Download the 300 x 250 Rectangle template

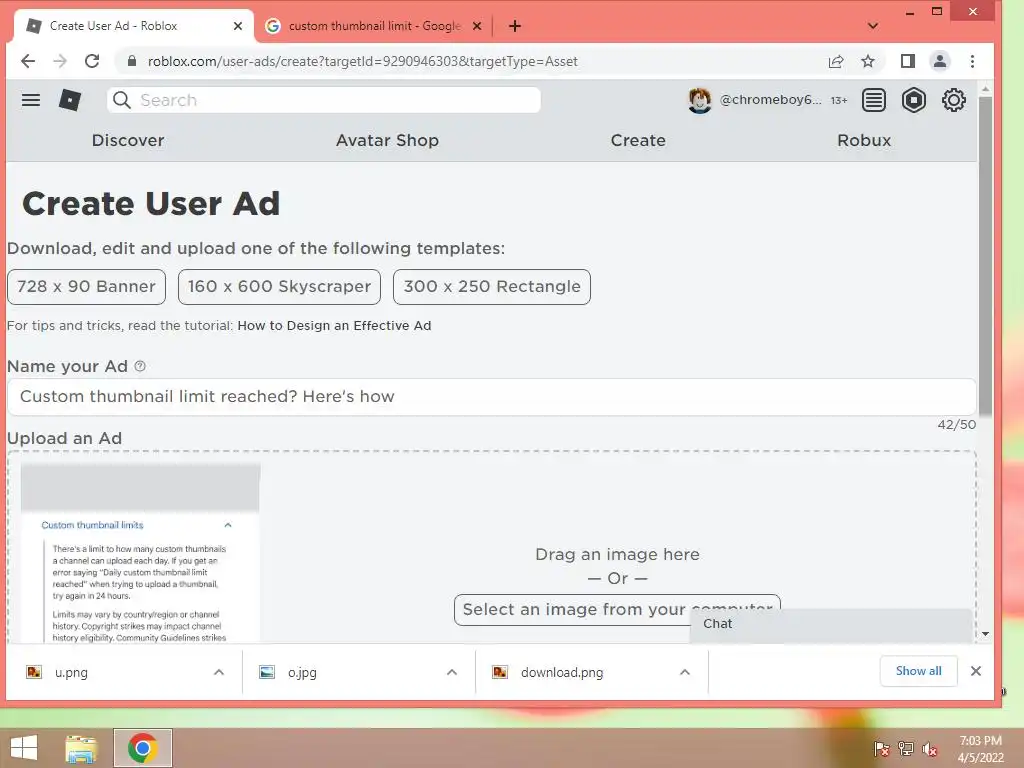coord(492,287)
